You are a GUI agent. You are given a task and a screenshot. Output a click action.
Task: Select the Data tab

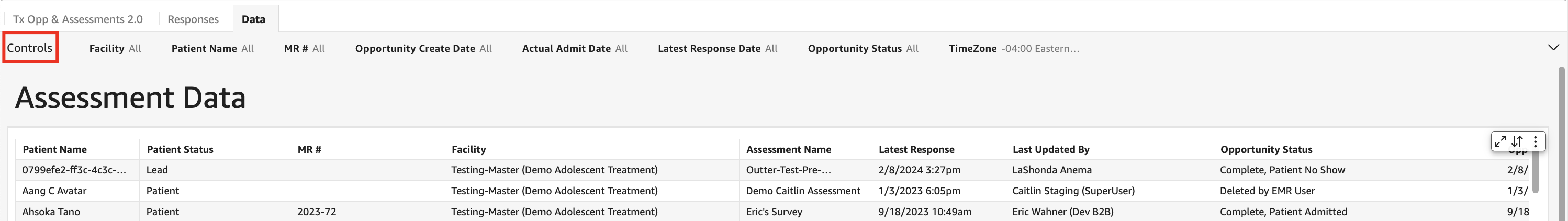click(x=253, y=19)
